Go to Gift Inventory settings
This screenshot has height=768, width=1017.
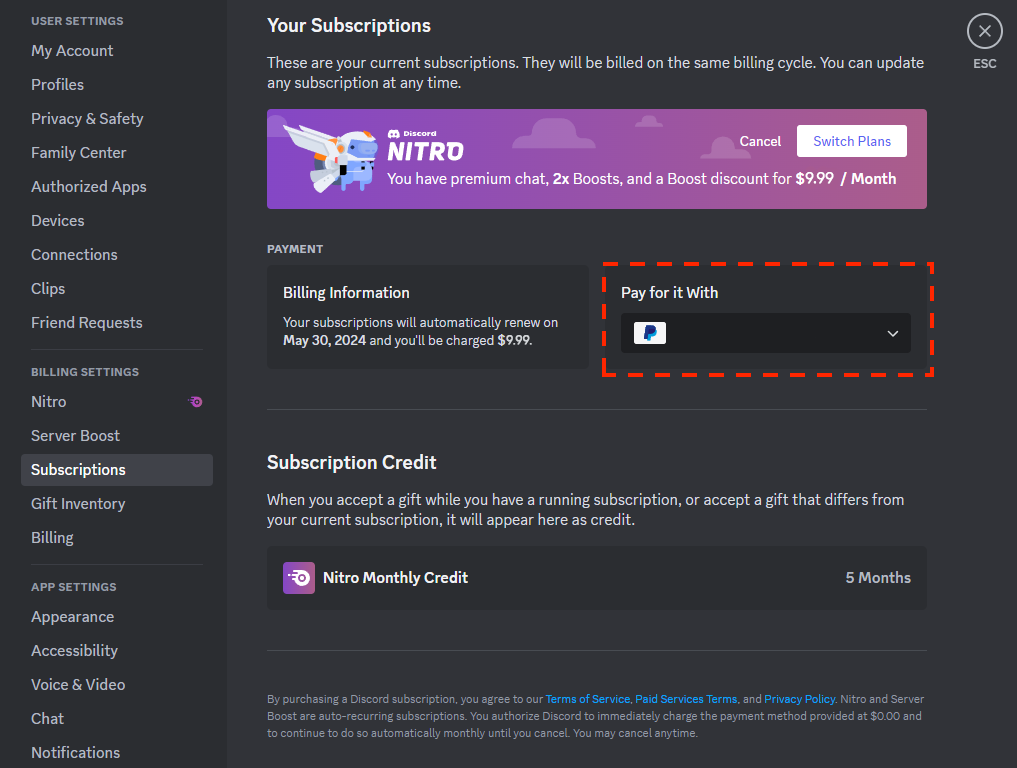coord(78,503)
